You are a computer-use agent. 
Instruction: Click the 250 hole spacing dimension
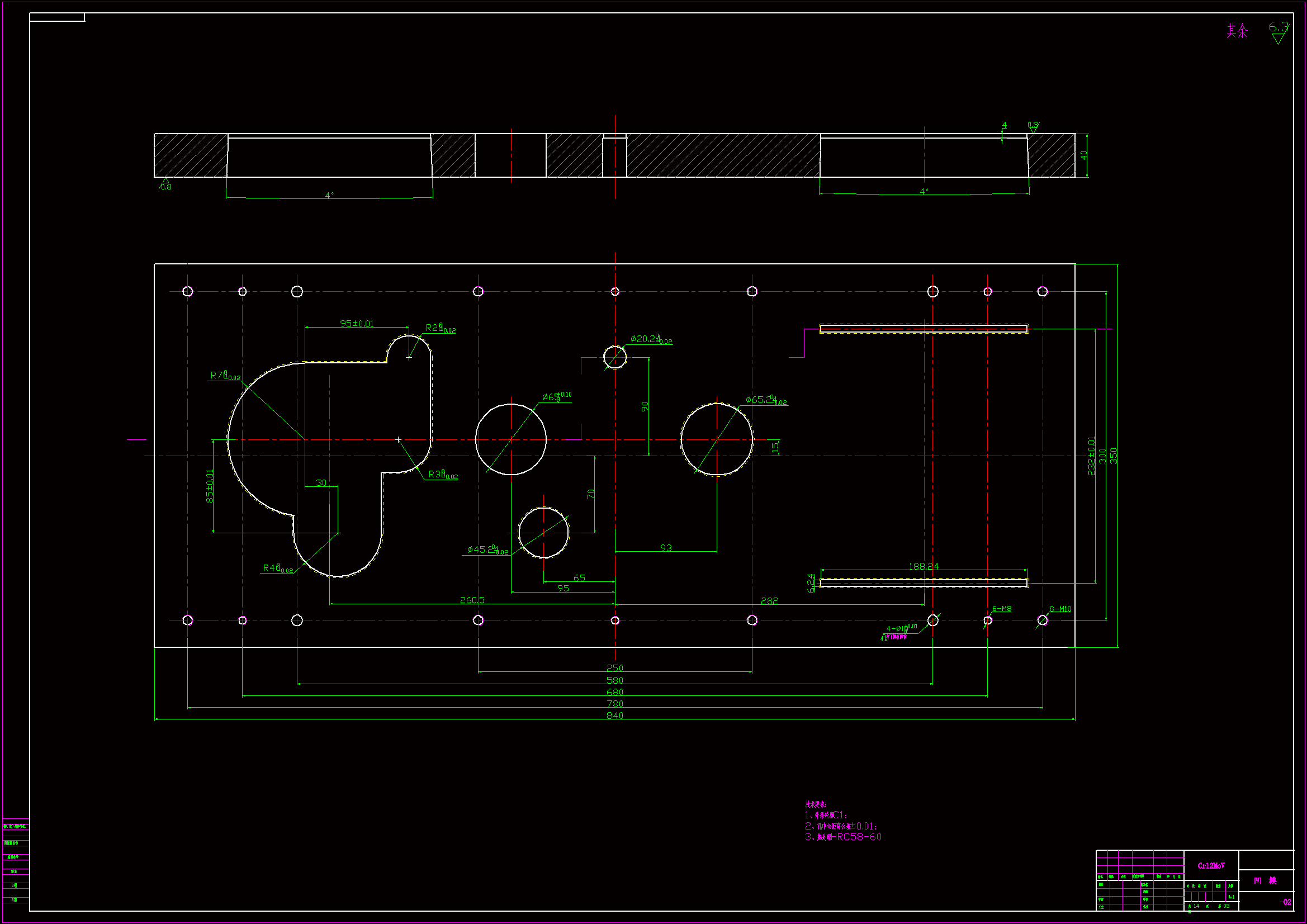point(614,668)
